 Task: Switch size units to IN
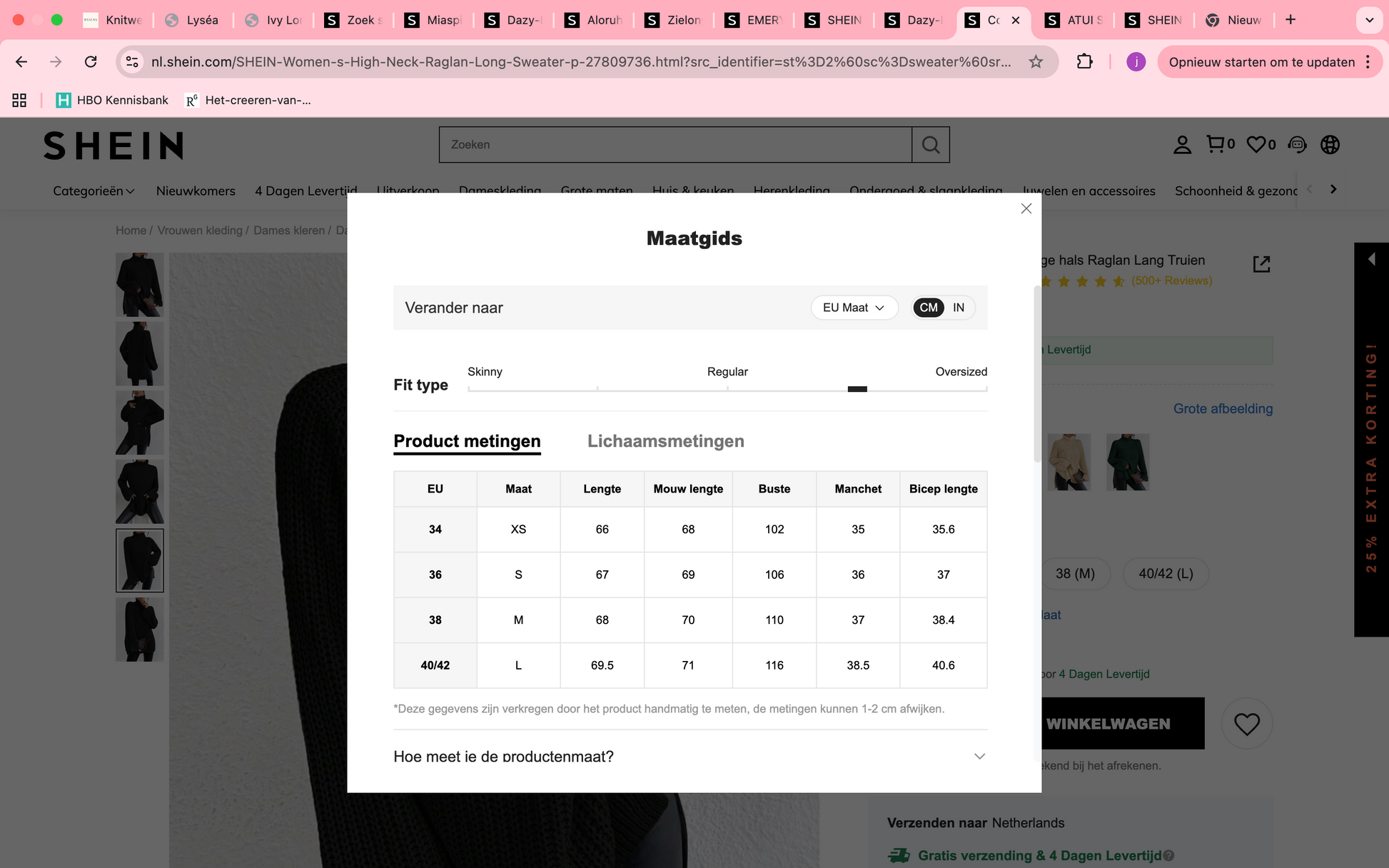[959, 308]
